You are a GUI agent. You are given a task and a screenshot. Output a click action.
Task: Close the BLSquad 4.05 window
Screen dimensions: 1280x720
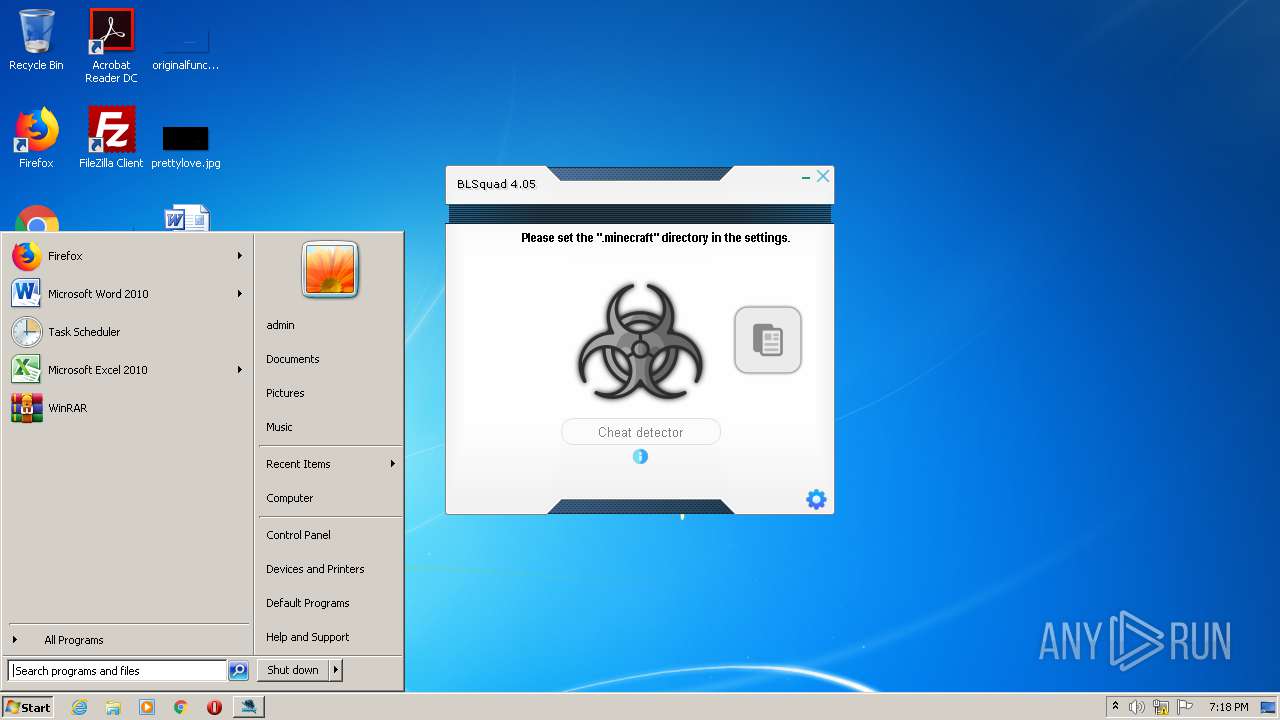point(823,176)
